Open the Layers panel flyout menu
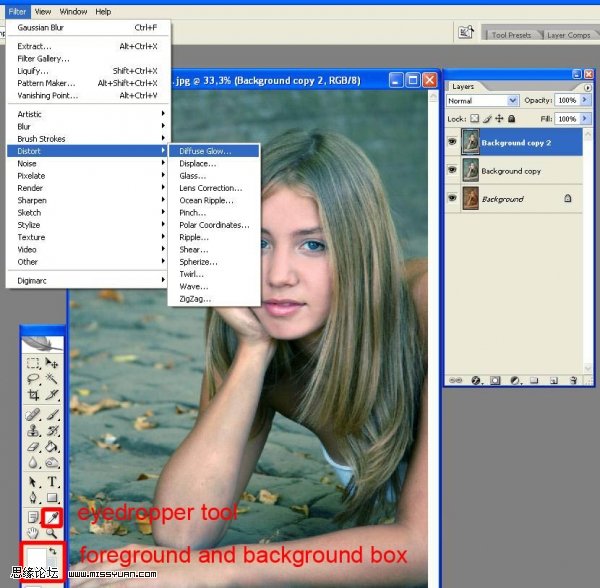This screenshot has width=600, height=588. (588, 88)
